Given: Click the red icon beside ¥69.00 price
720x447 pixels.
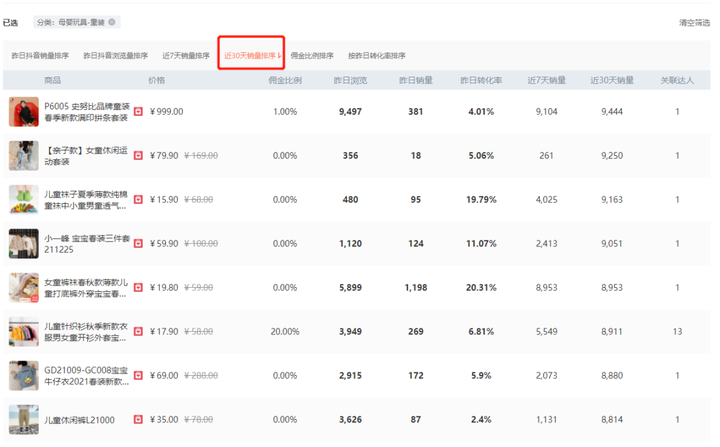Looking at the screenshot, I should coord(138,376).
